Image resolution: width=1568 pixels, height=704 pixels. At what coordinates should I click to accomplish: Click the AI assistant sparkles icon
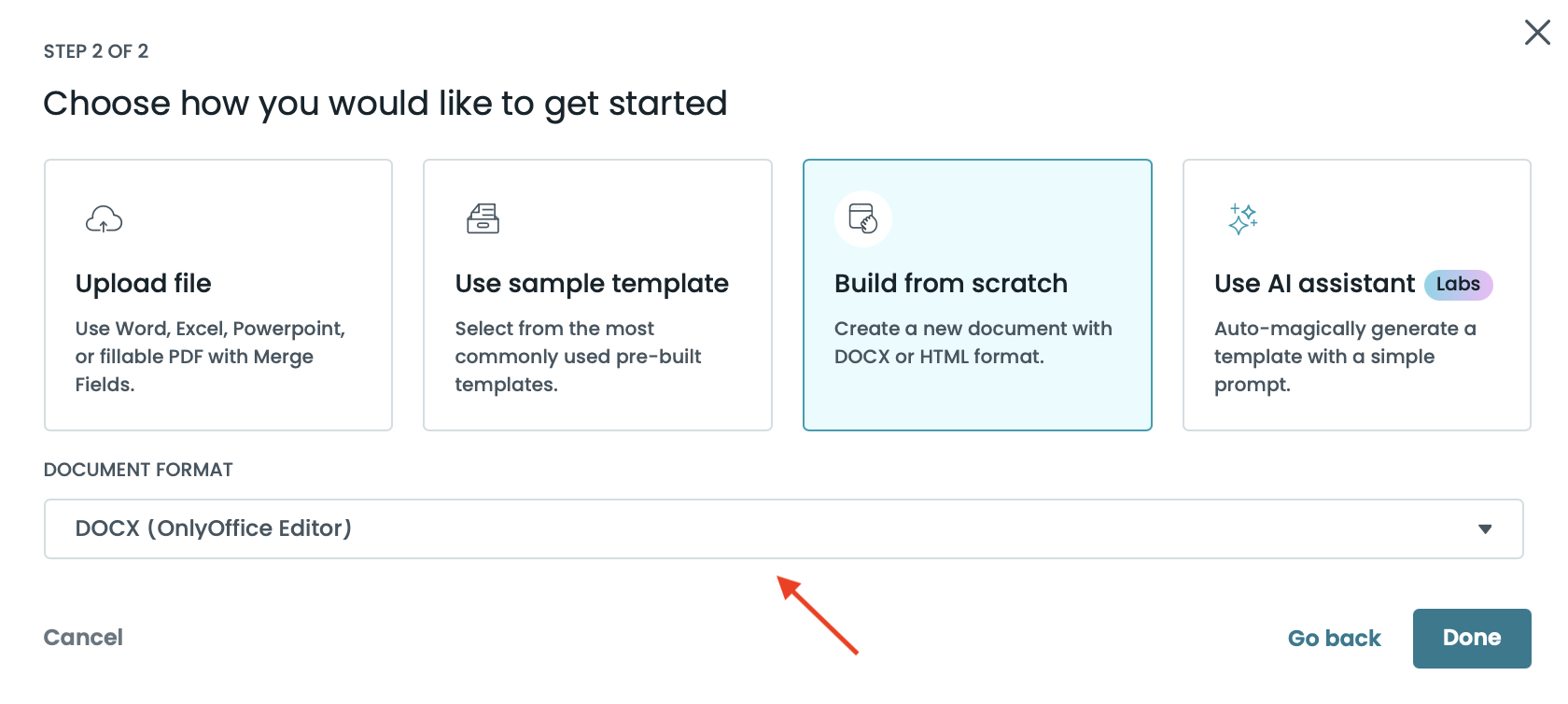pyautogui.click(x=1242, y=218)
